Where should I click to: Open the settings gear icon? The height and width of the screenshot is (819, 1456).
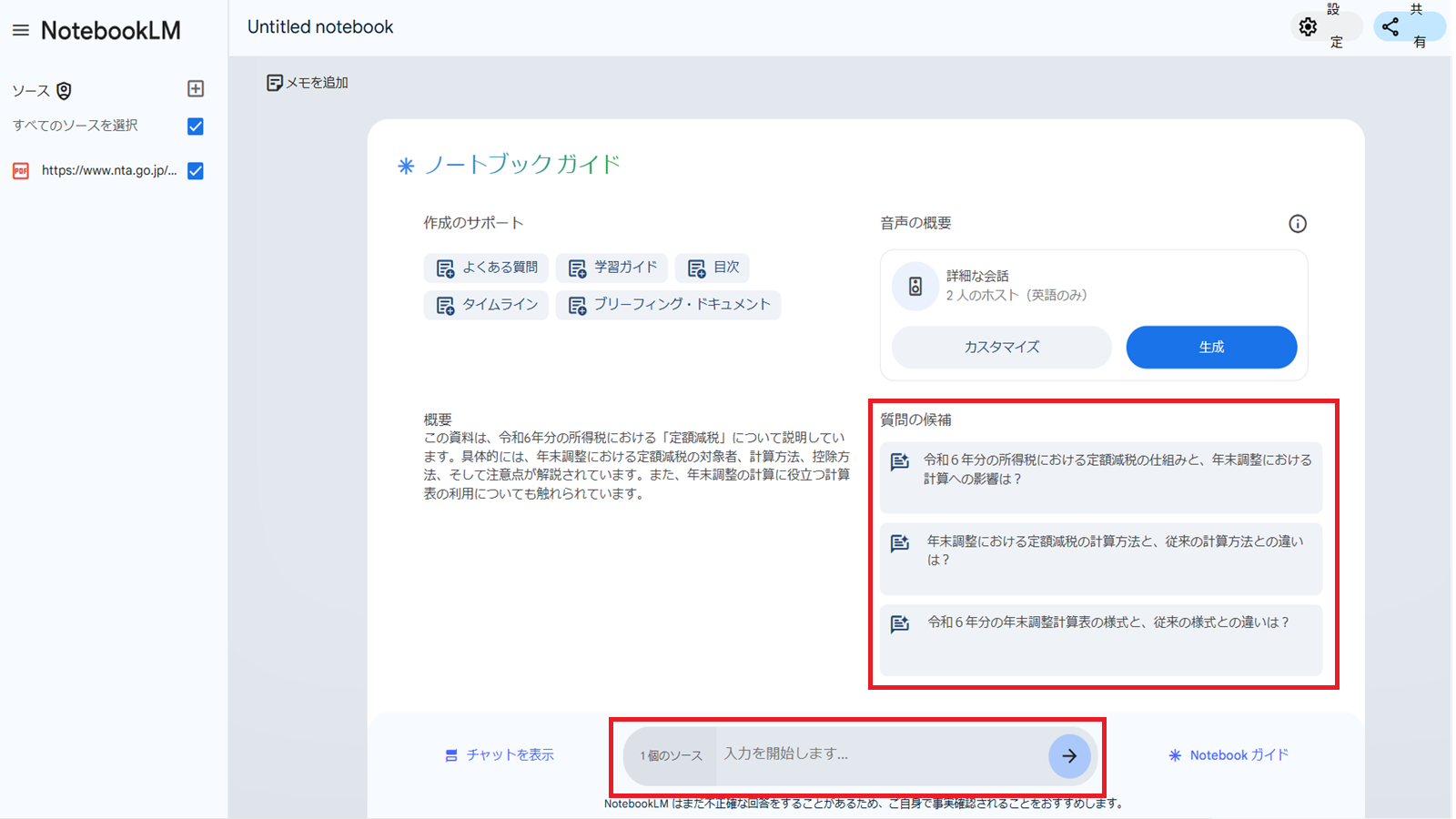coord(1308,26)
